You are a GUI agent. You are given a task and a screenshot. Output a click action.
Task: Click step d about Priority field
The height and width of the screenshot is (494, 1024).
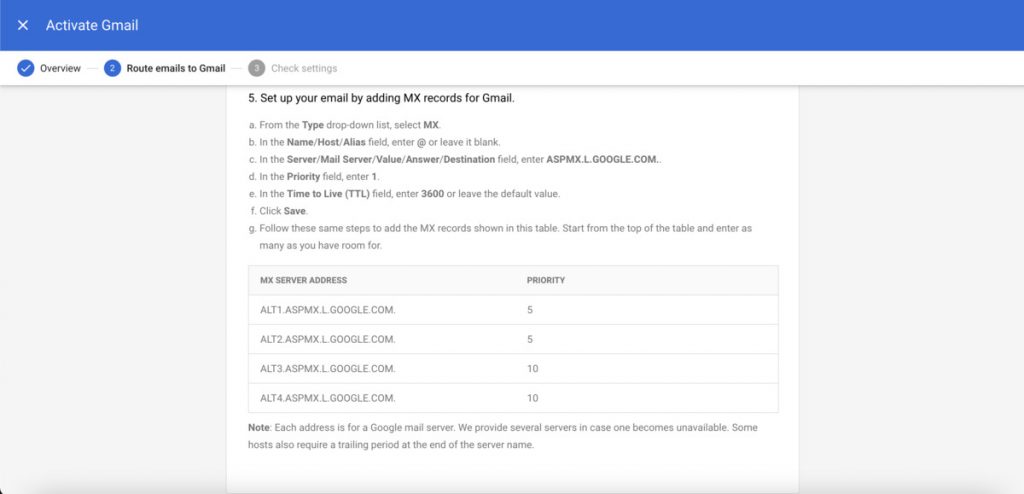pyautogui.click(x=314, y=176)
